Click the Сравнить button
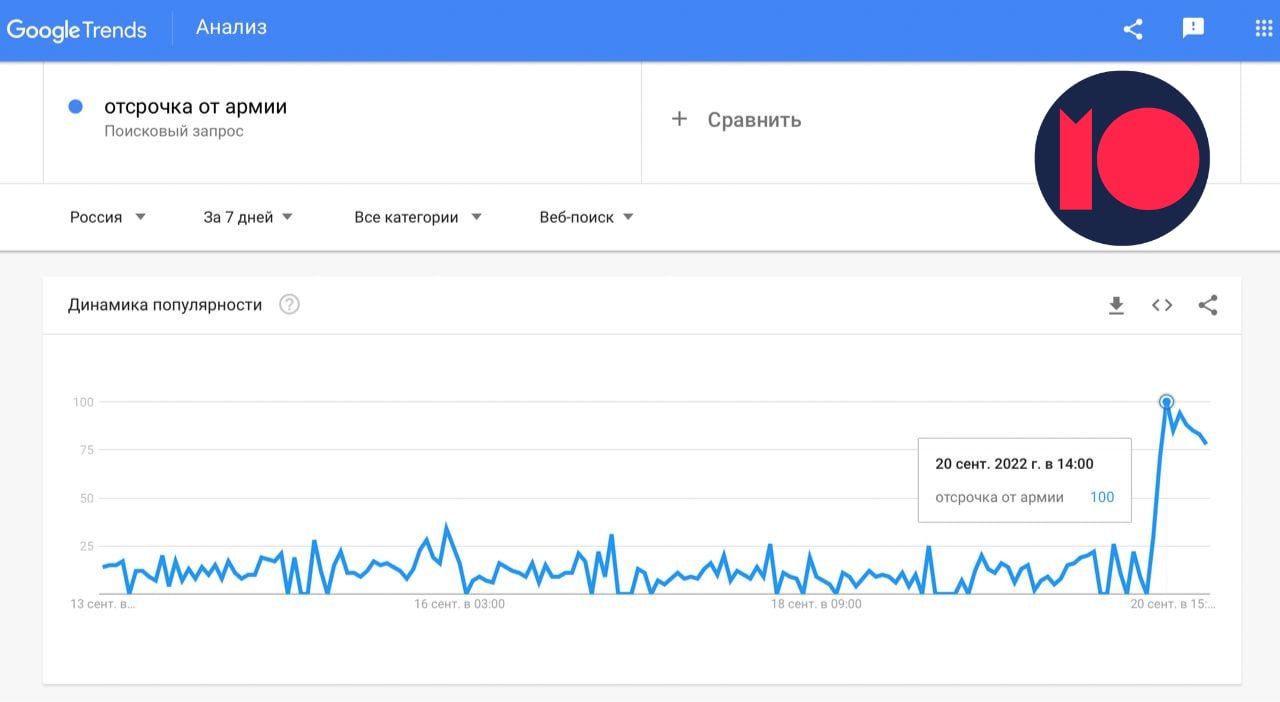 [x=754, y=120]
